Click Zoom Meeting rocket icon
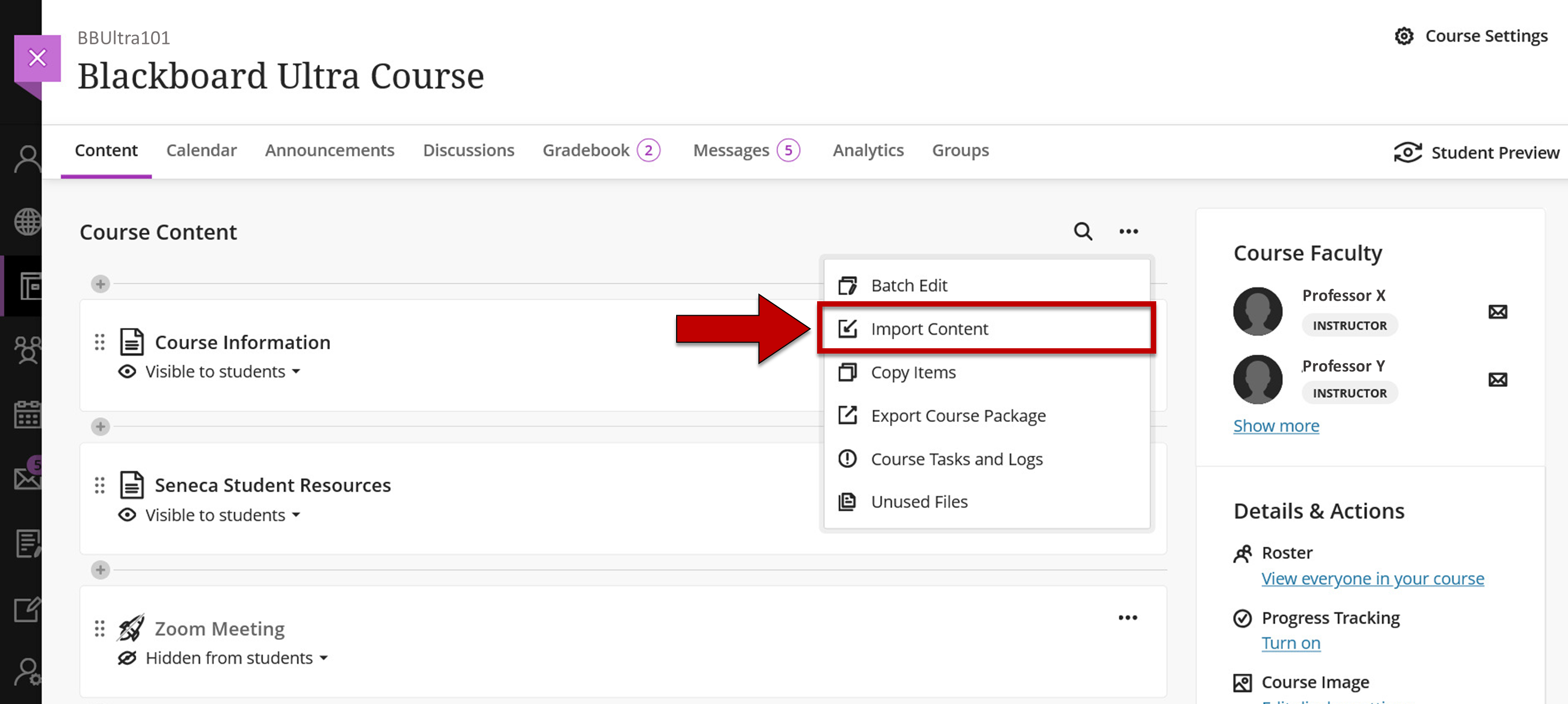1568x704 pixels. pos(131,628)
